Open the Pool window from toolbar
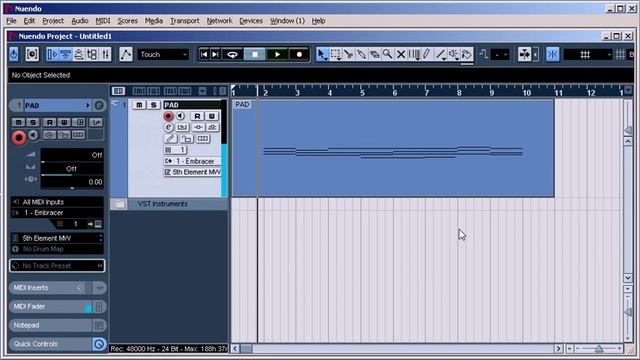Screen dimensions: 640x360 (x=92, y=54)
